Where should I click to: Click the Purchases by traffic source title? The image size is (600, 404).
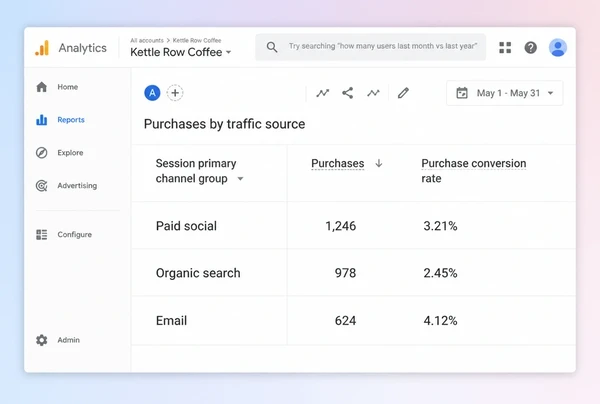point(225,124)
